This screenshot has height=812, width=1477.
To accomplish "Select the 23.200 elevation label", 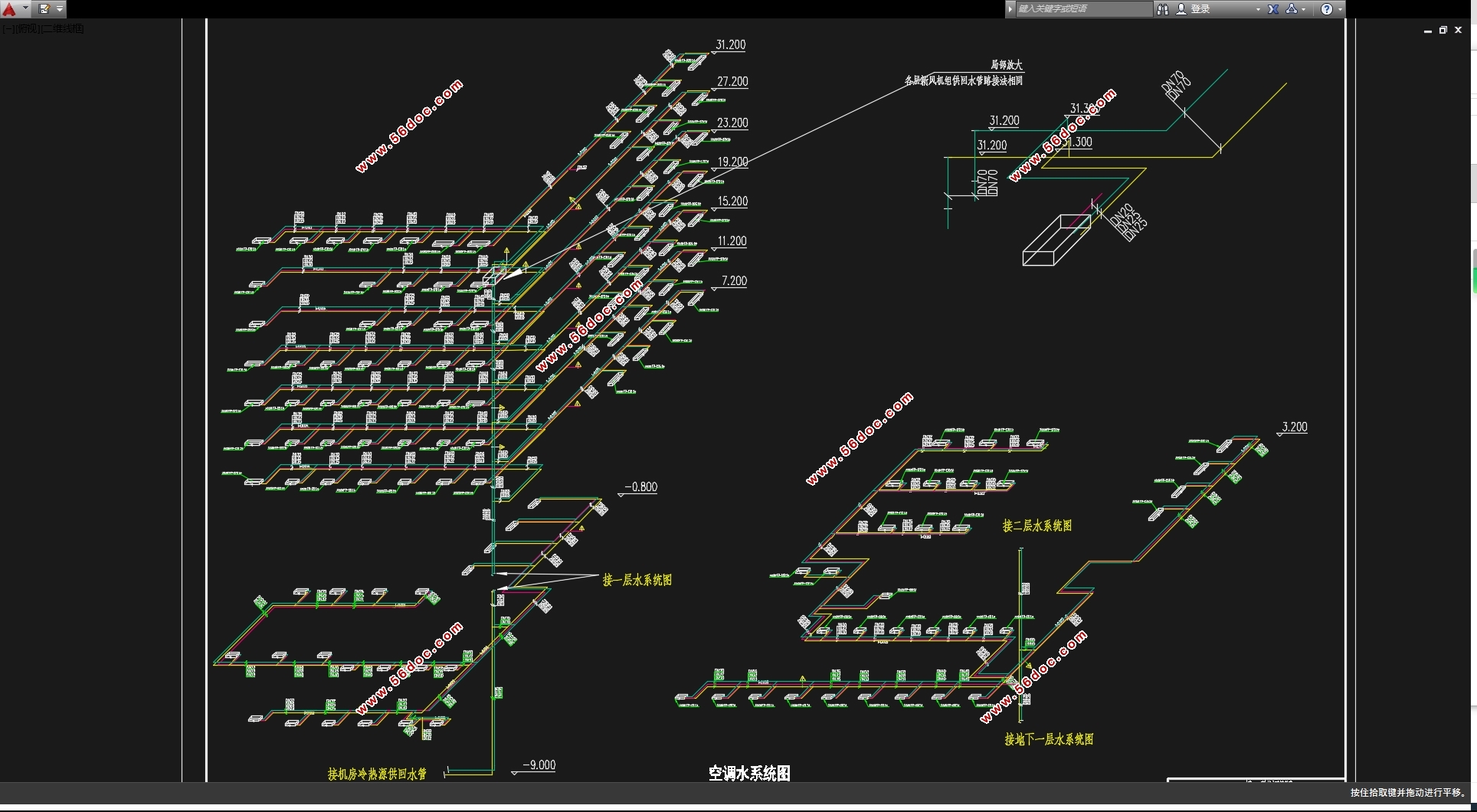I will pyautogui.click(x=732, y=123).
